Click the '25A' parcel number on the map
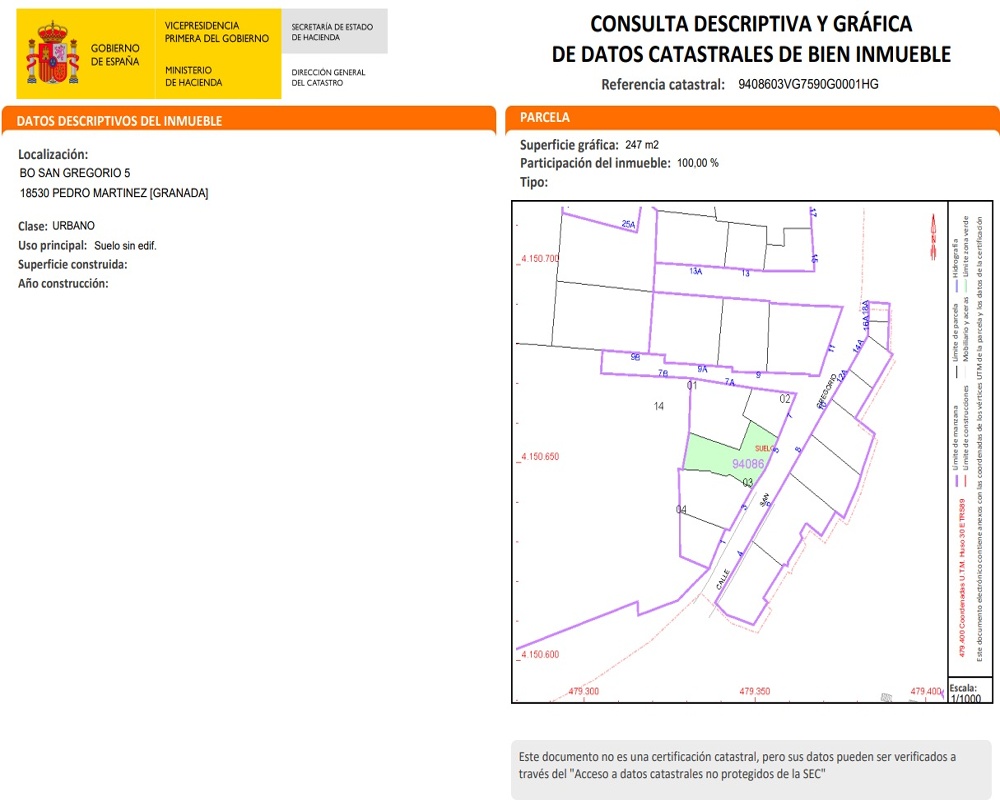The width and height of the screenshot is (1000, 800). coord(628,224)
